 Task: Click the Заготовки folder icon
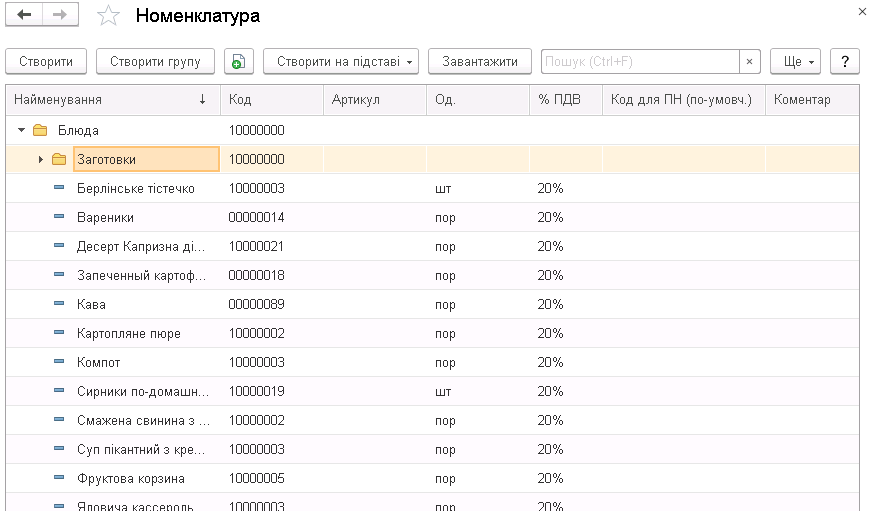pyautogui.click(x=59, y=160)
